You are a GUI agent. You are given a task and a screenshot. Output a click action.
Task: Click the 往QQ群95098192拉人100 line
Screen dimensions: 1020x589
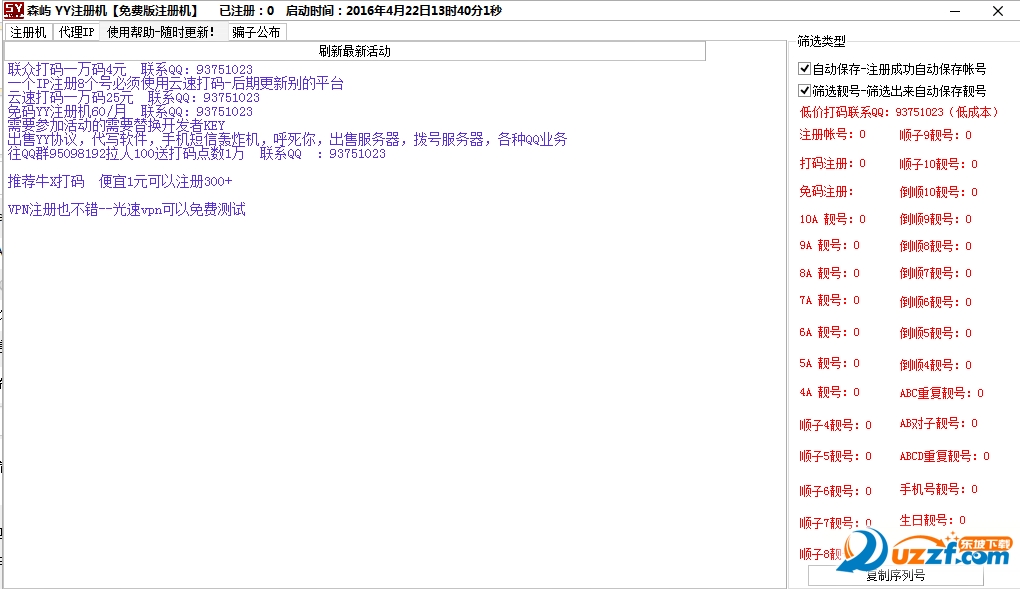[x=196, y=154]
